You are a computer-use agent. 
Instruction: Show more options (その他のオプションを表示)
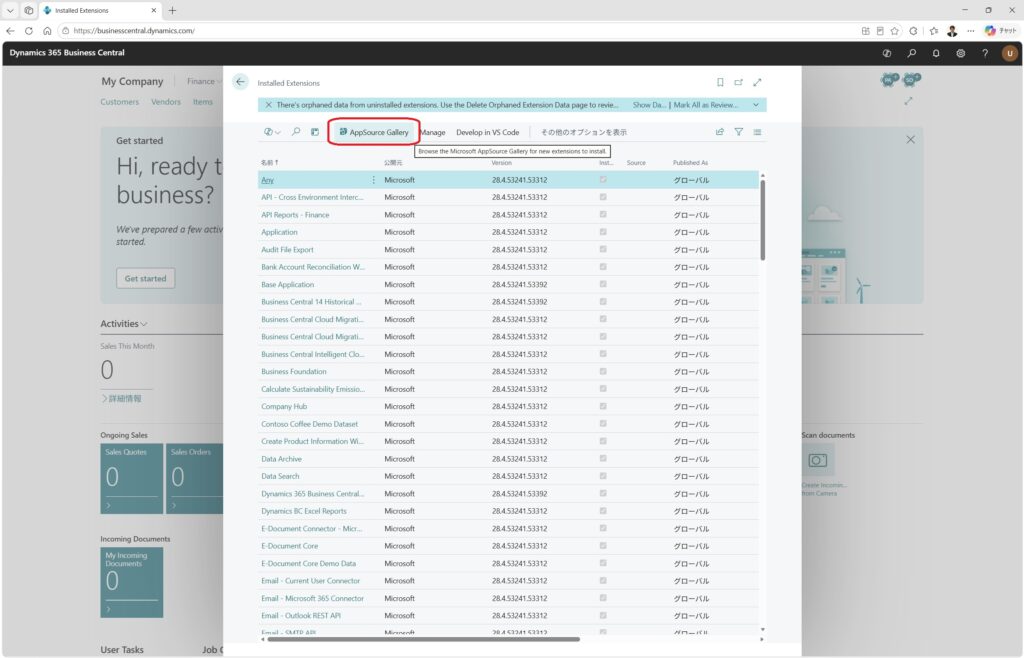(x=583, y=133)
